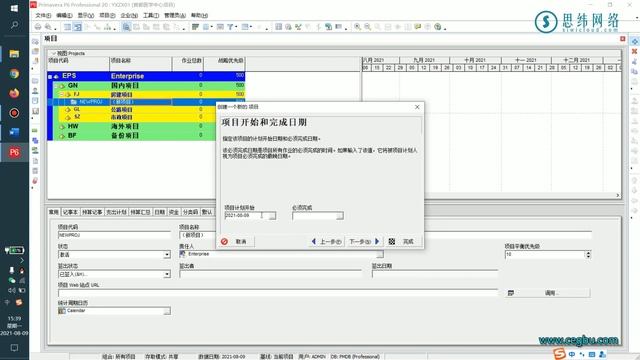
Task: Click the 项目计划开始 date field in wizard
Action: coord(246,216)
